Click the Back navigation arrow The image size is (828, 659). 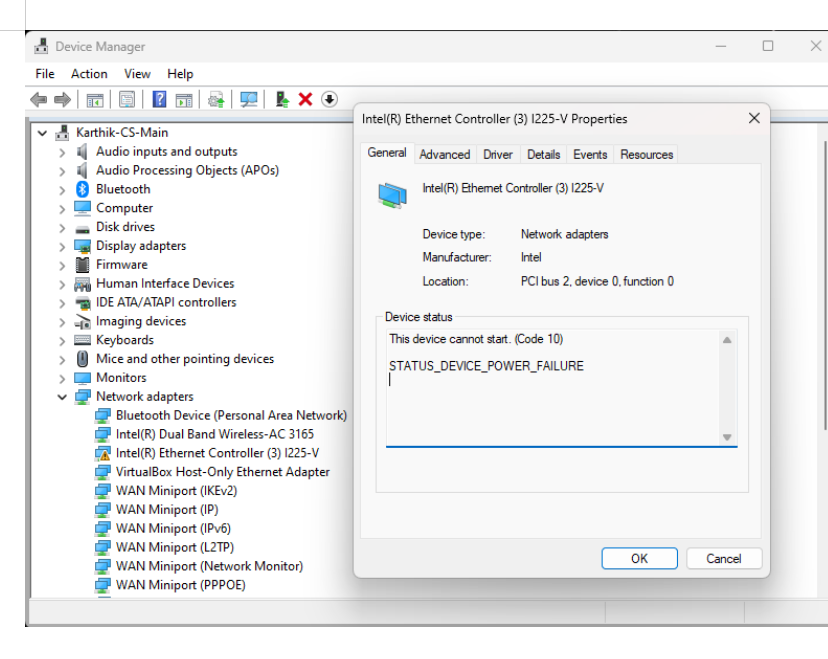pyautogui.click(x=38, y=98)
